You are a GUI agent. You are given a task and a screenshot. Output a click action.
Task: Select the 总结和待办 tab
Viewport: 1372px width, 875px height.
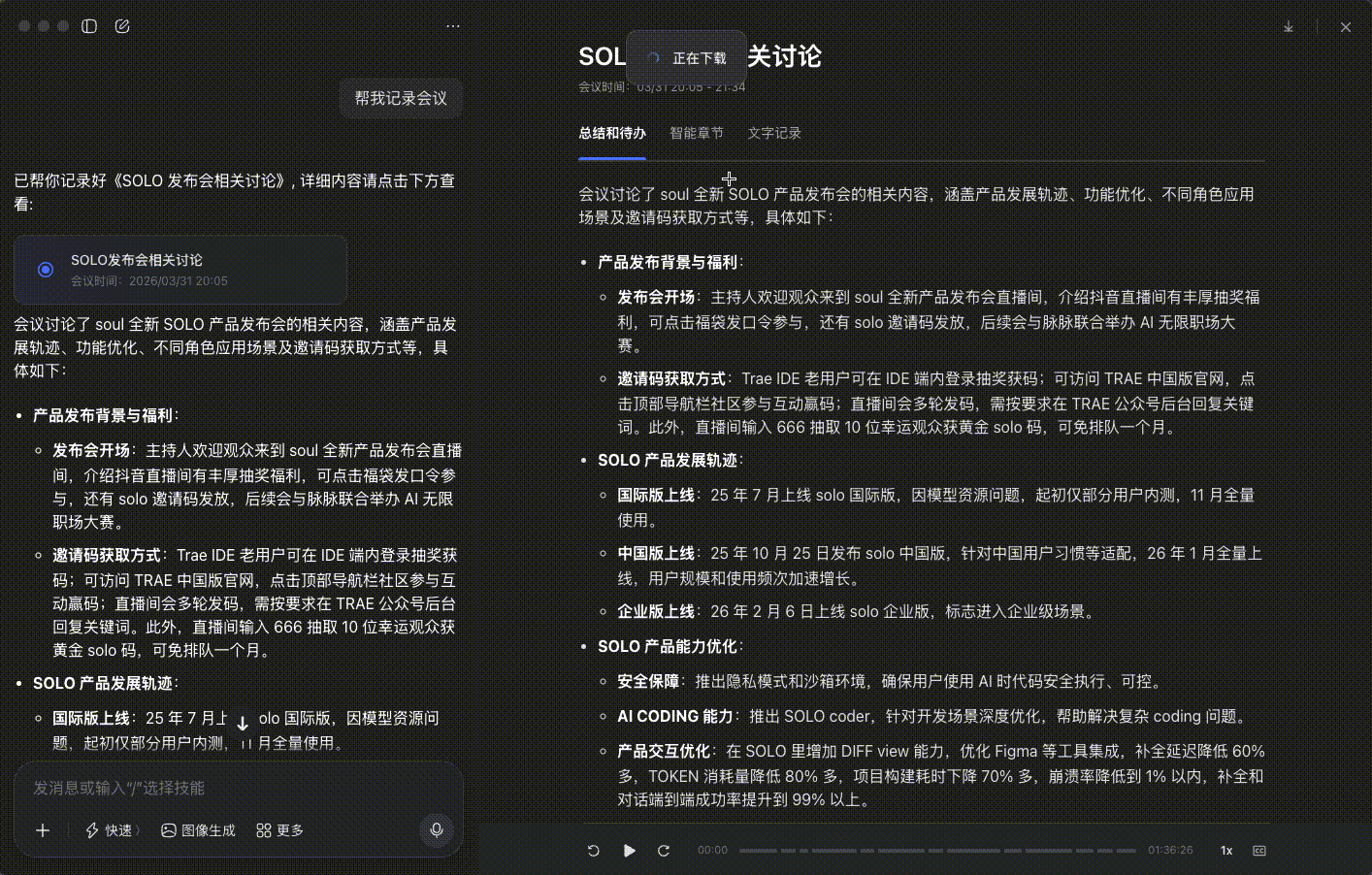tap(612, 133)
